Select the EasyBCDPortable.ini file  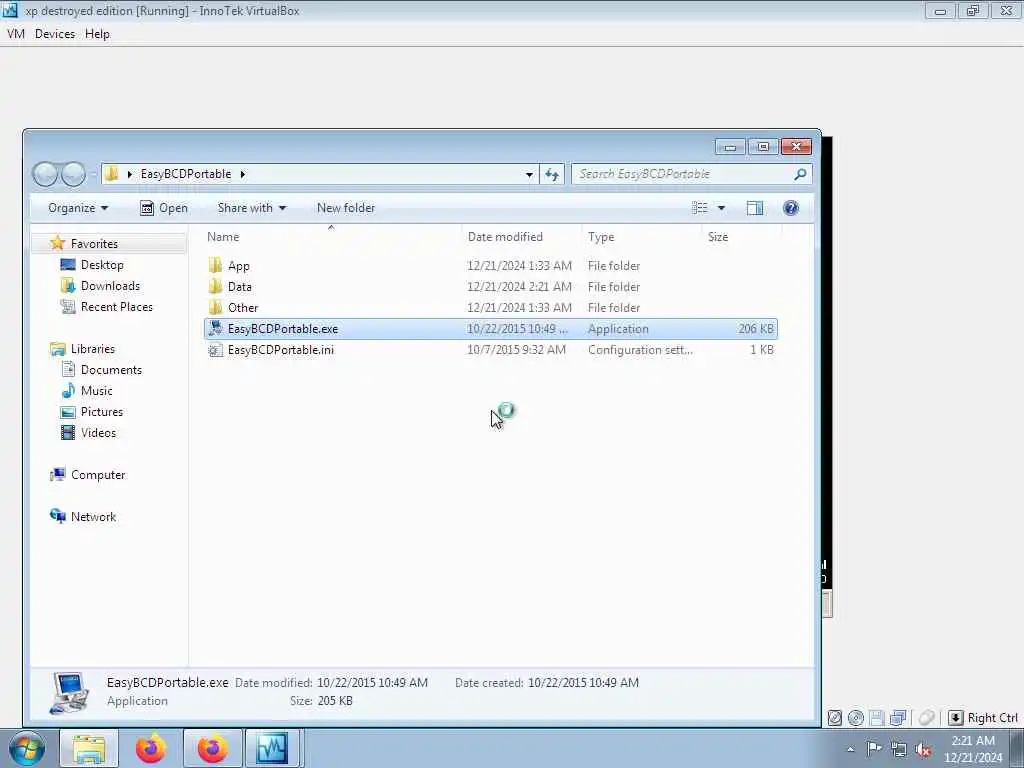[x=490, y=350]
